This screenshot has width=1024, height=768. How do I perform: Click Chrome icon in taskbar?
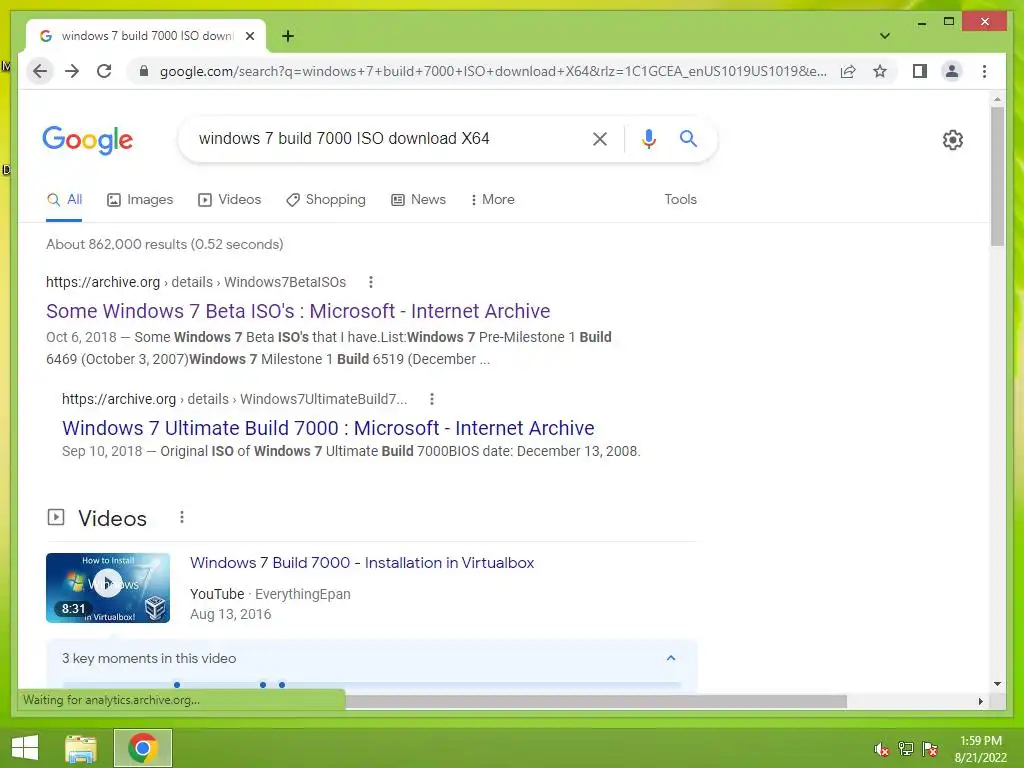coord(142,748)
